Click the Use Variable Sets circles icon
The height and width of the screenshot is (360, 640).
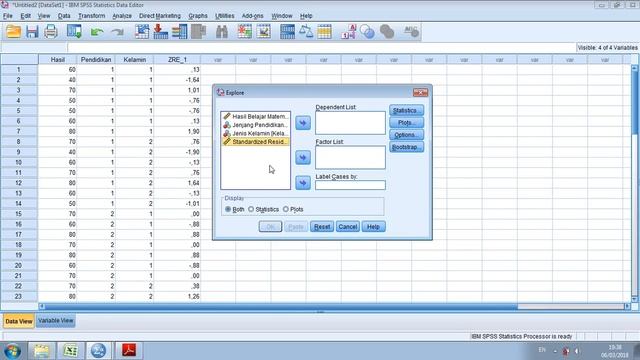coord(367,32)
